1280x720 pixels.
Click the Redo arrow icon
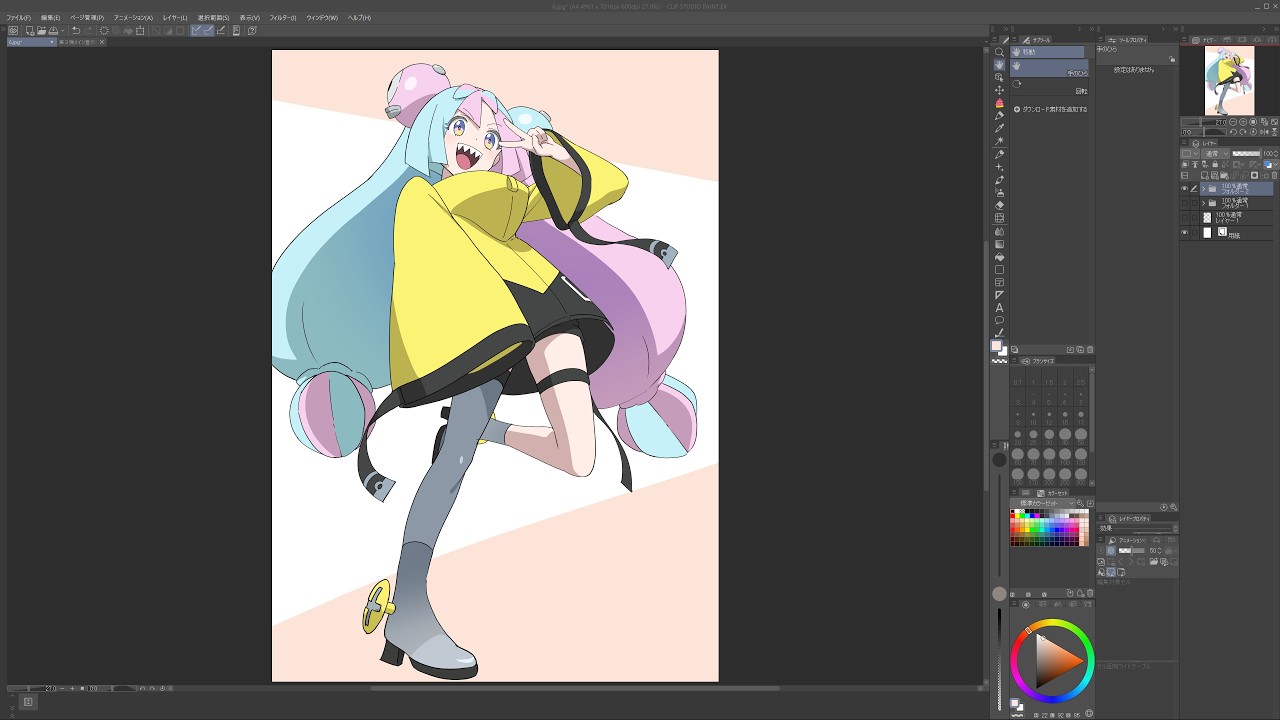[x=89, y=30]
